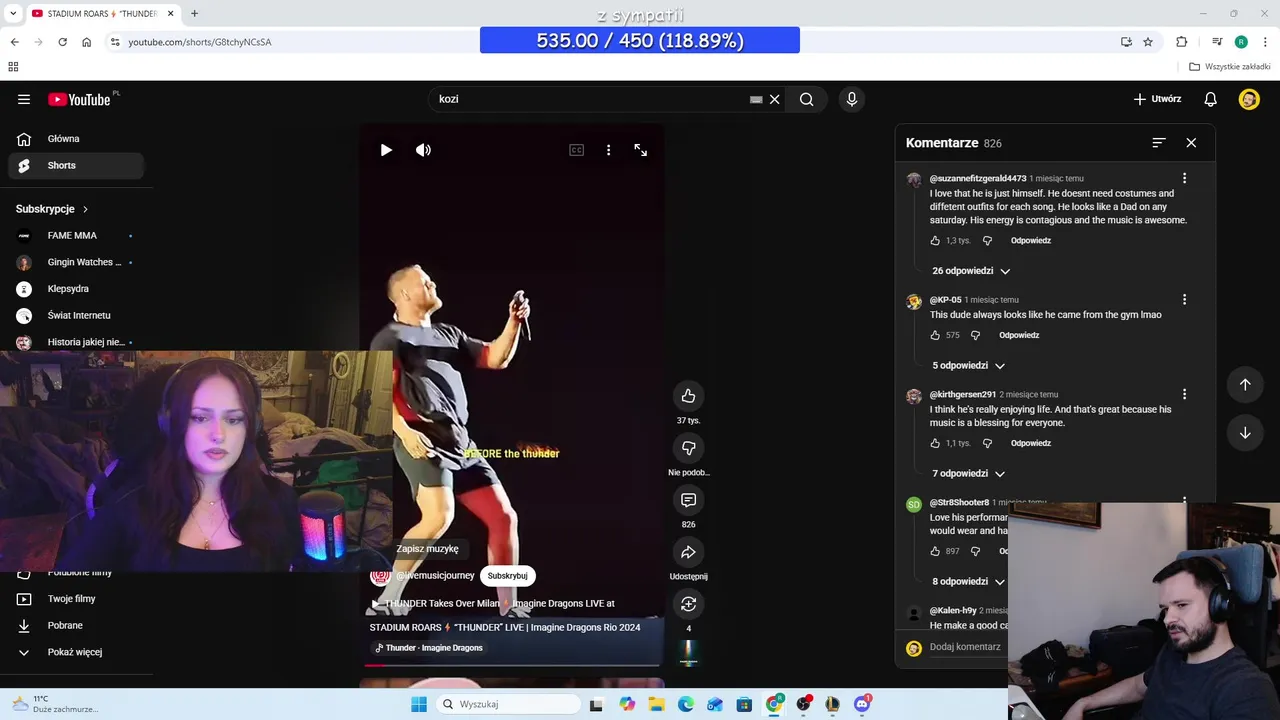Click the Utwórz create button

coord(1157,99)
